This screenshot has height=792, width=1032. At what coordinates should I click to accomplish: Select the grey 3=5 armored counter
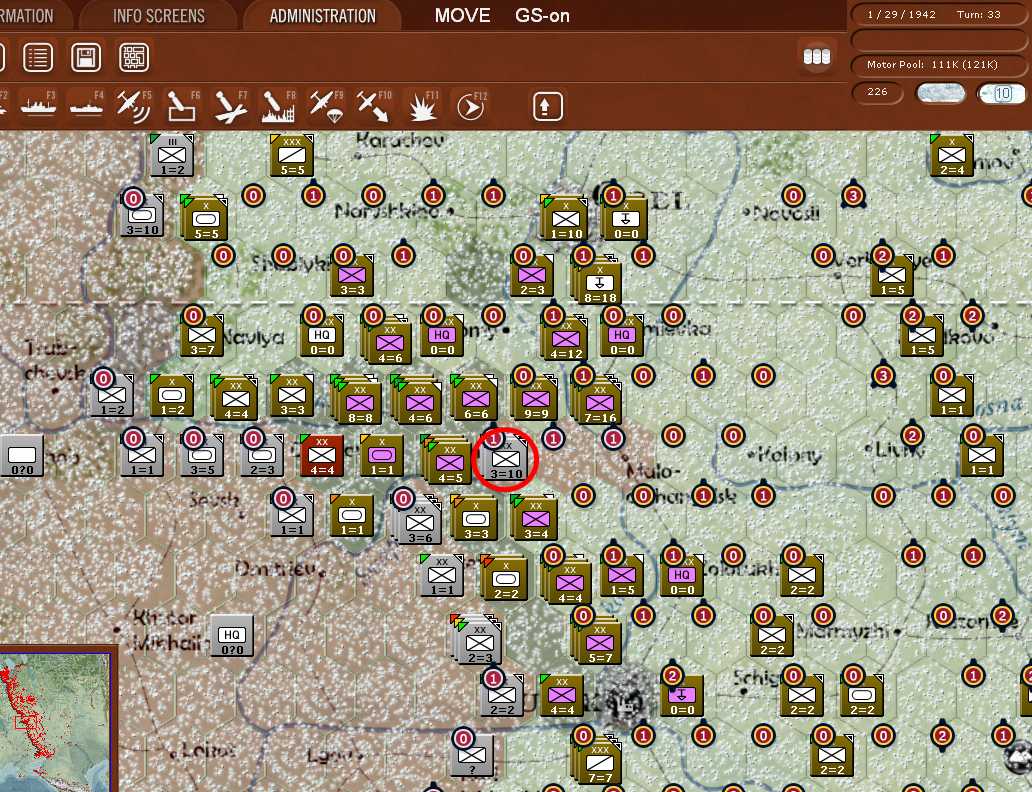202,456
